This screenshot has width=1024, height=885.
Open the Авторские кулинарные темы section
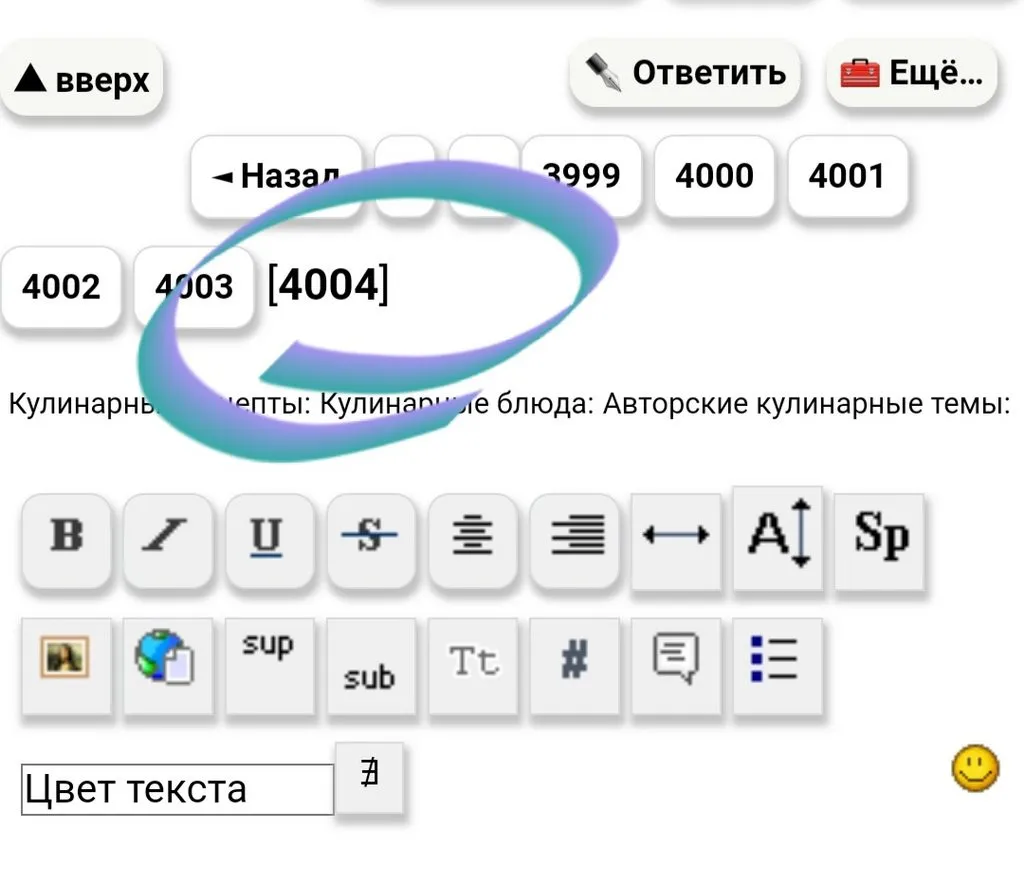coord(800,404)
